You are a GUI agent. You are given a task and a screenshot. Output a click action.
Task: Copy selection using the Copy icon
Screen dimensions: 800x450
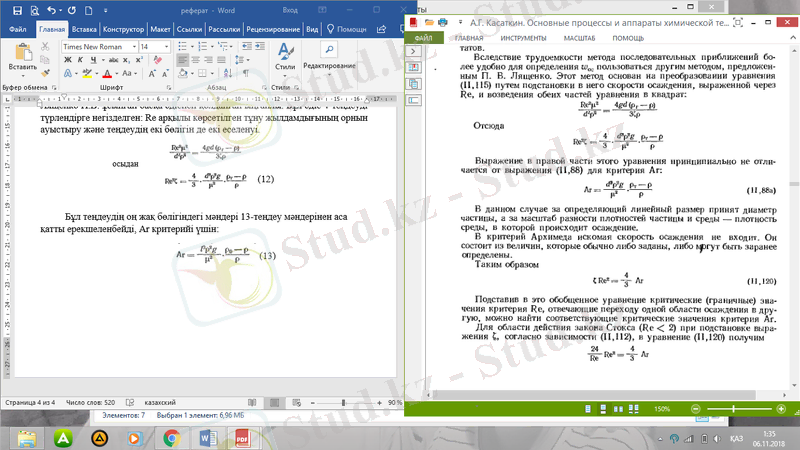(x=45, y=60)
